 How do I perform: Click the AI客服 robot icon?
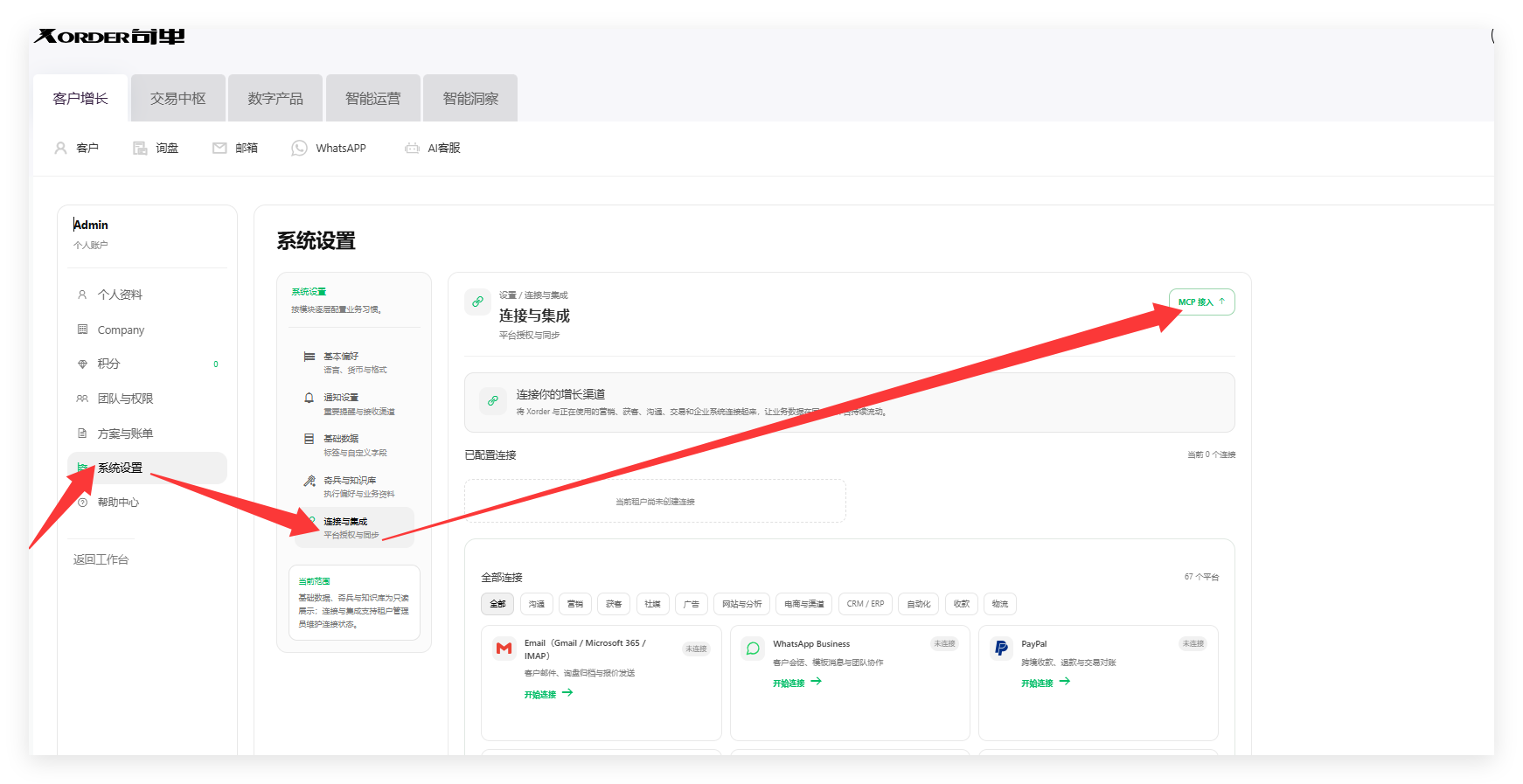[x=412, y=148]
